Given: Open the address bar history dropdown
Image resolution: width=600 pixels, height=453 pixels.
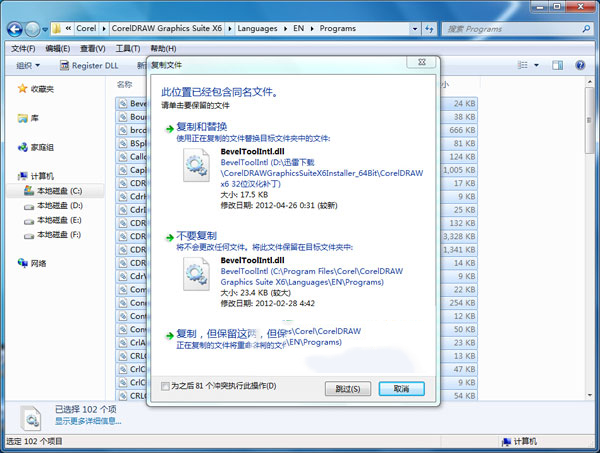Looking at the screenshot, I should [415, 29].
